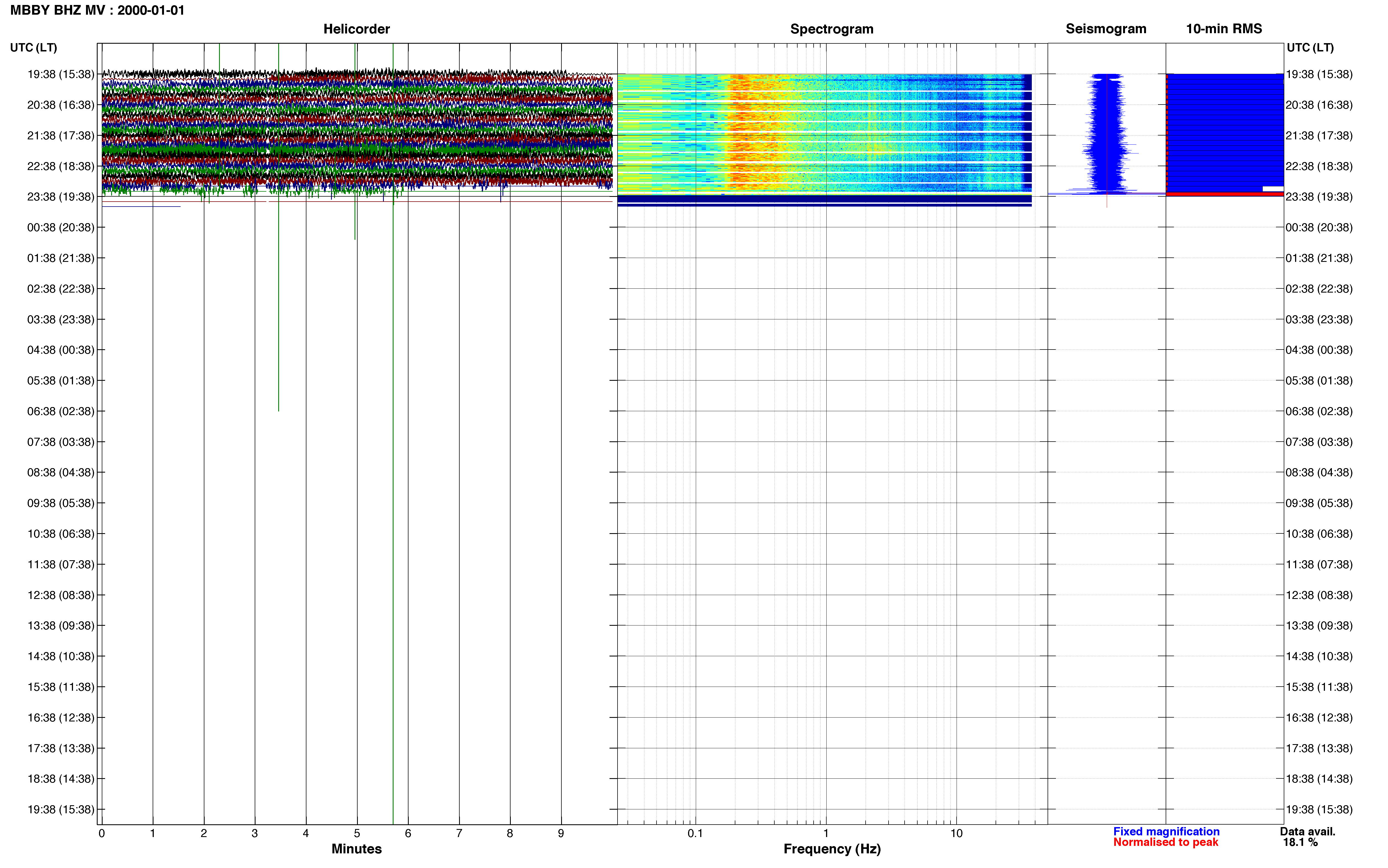
Task: Click right axis time label '04:38 (00:38)'
Action: [x=1319, y=350]
